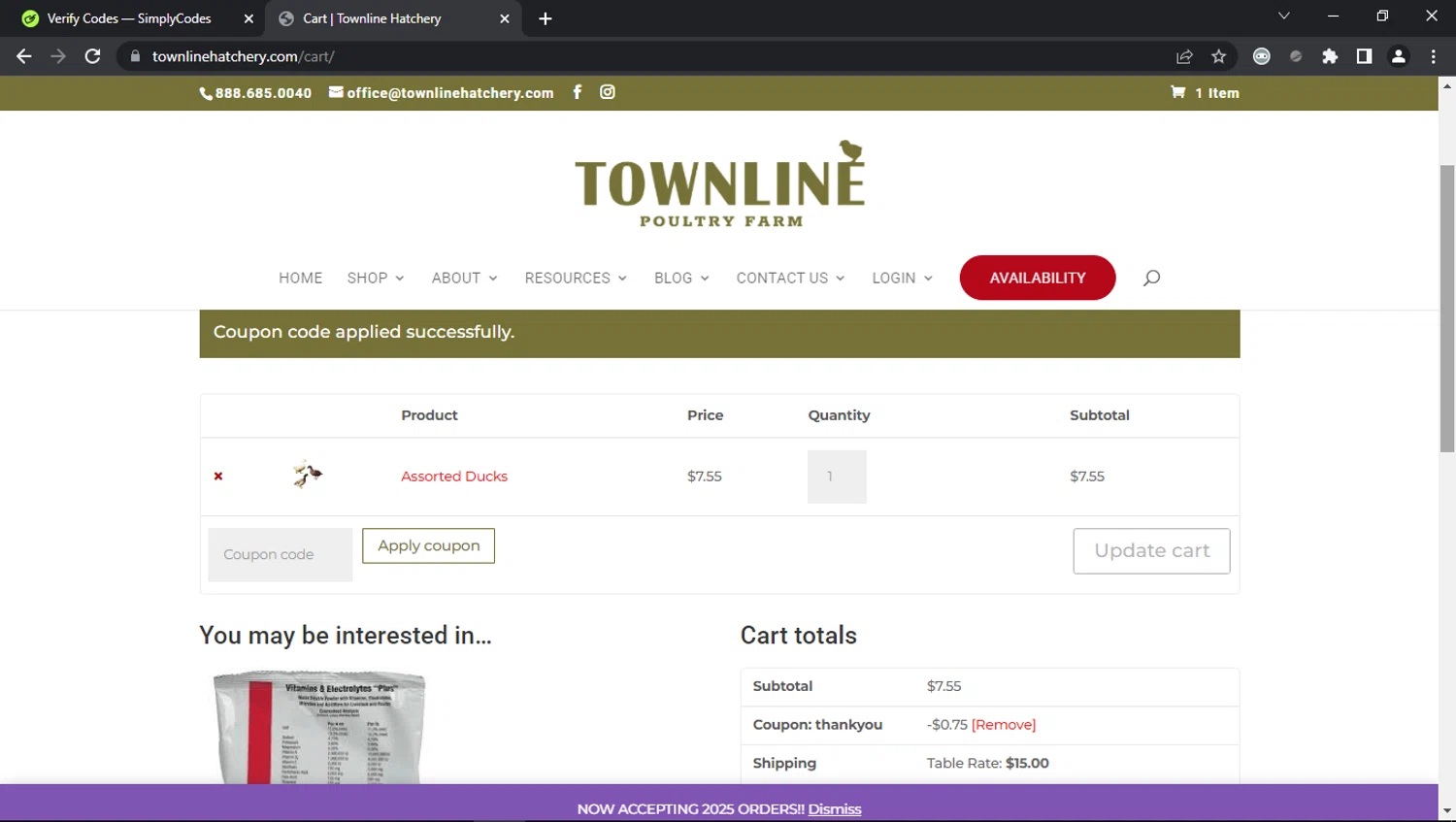The height and width of the screenshot is (822, 1456).
Task: Click the Townline Poultry Farm logo
Action: (719, 184)
